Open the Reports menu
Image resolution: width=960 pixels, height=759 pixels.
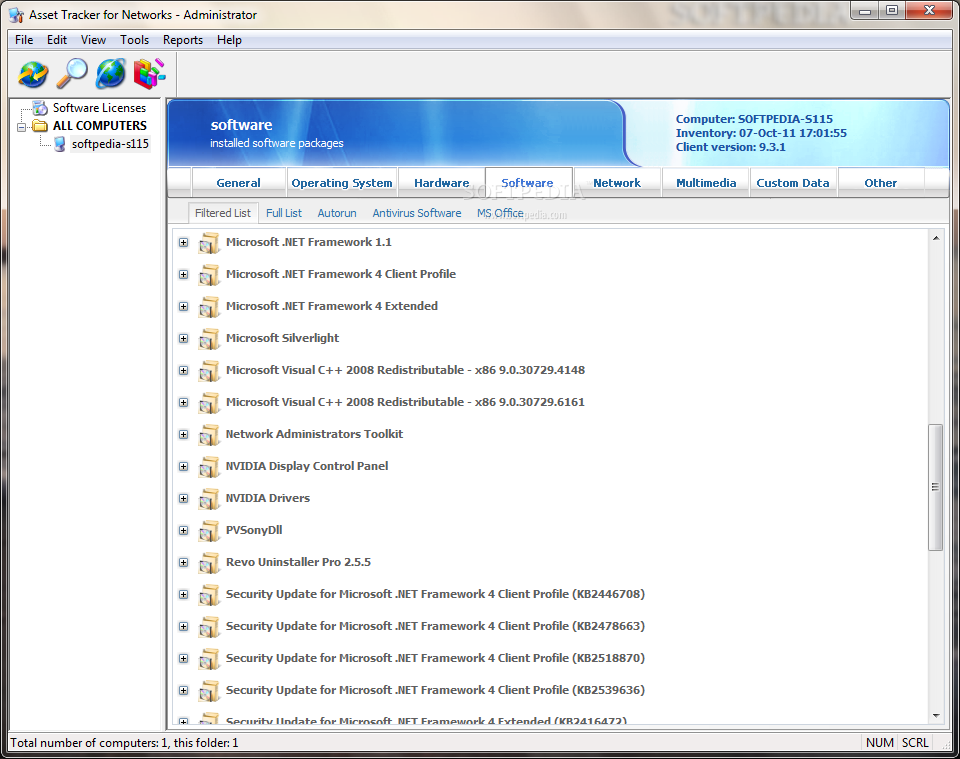(x=182, y=40)
